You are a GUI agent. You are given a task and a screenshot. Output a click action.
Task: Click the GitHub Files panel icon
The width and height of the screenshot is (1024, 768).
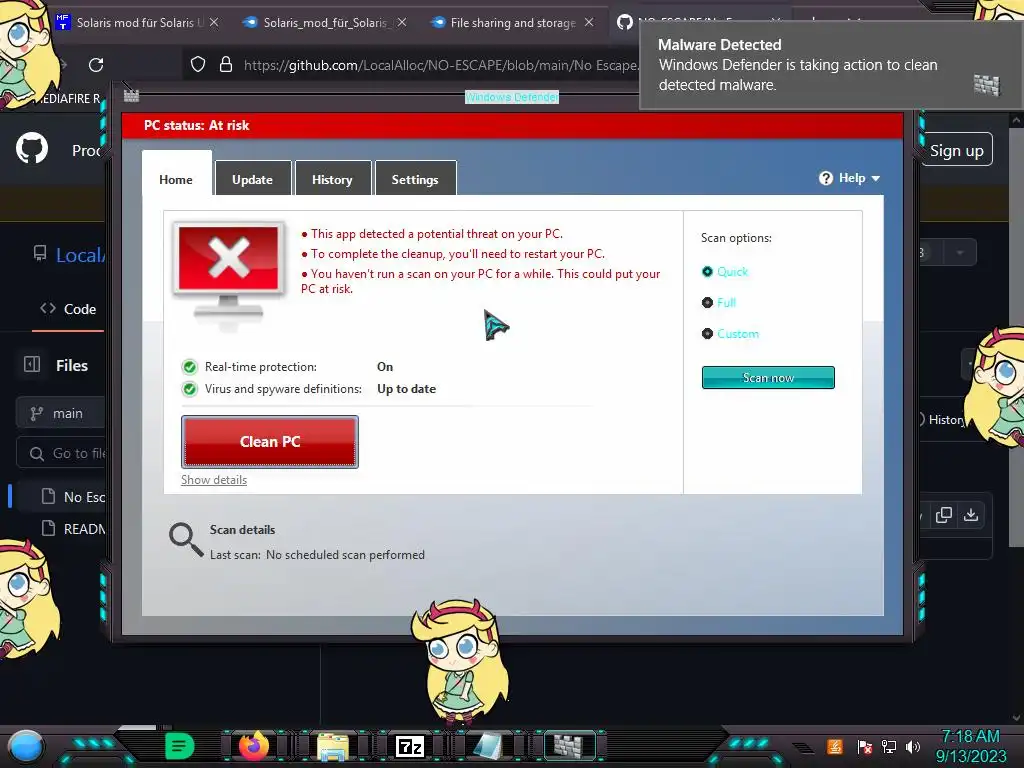point(32,364)
